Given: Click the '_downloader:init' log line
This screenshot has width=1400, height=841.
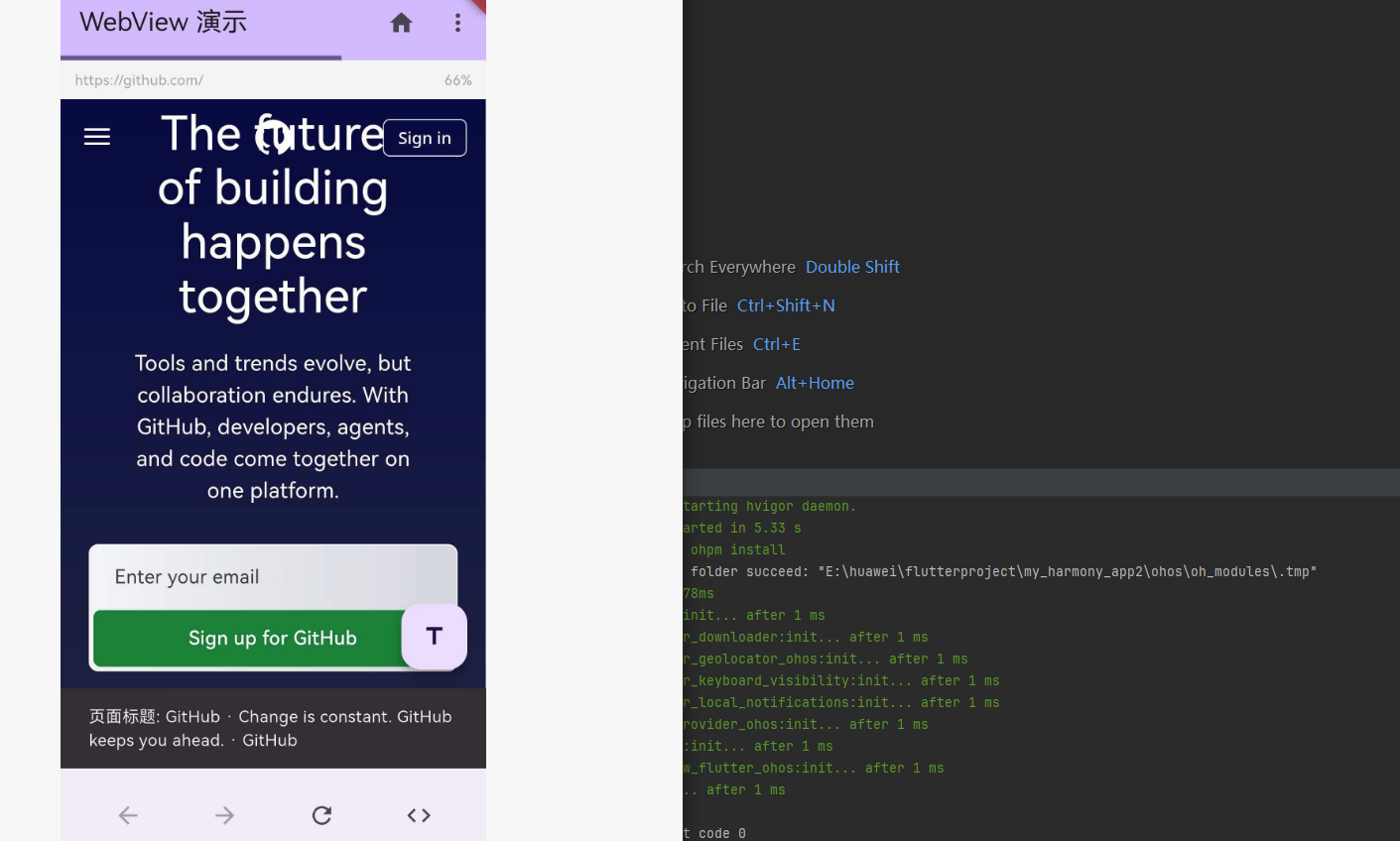Looking at the screenshot, I should point(806,637).
